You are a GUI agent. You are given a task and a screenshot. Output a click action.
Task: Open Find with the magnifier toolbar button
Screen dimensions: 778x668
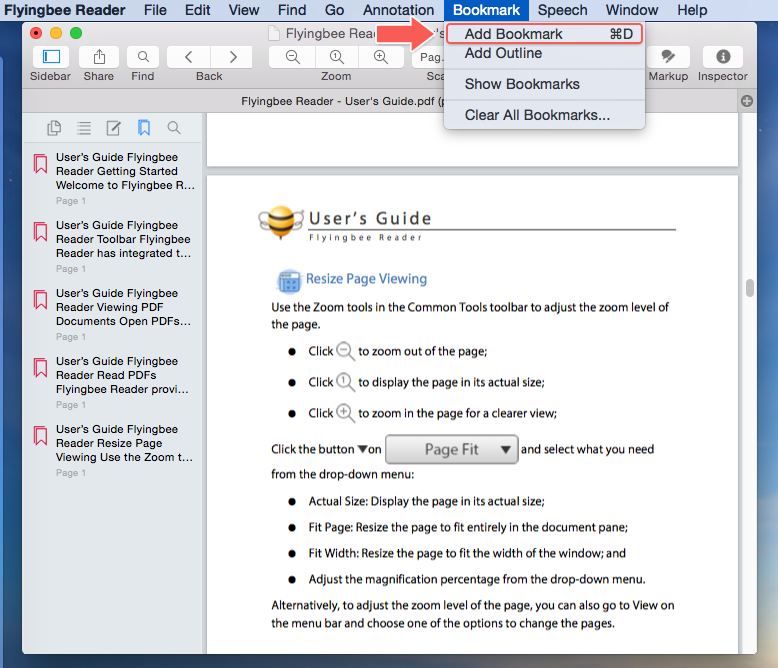tap(143, 57)
